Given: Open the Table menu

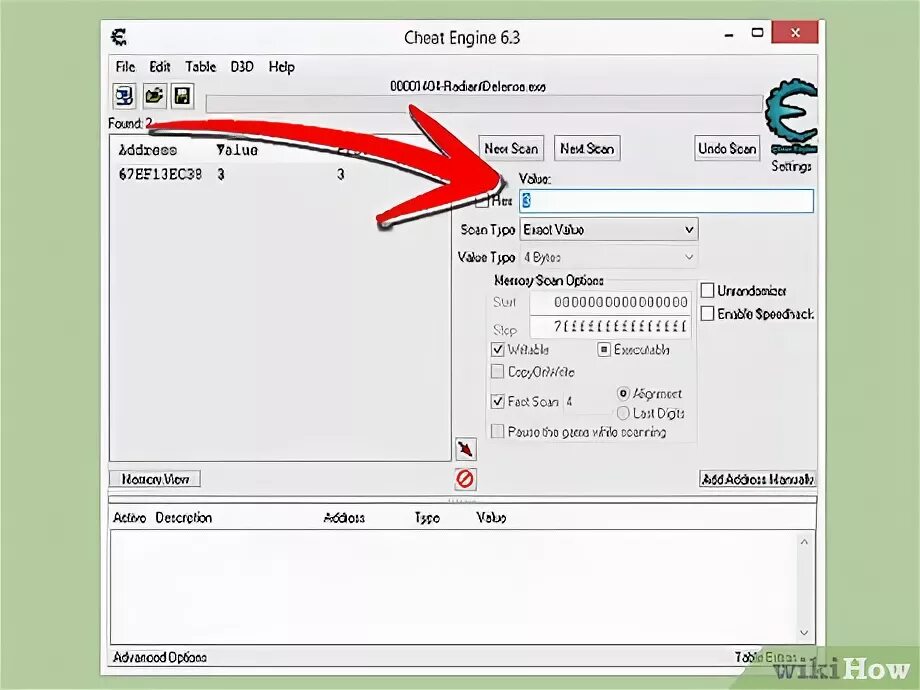Looking at the screenshot, I should click(x=201, y=67).
